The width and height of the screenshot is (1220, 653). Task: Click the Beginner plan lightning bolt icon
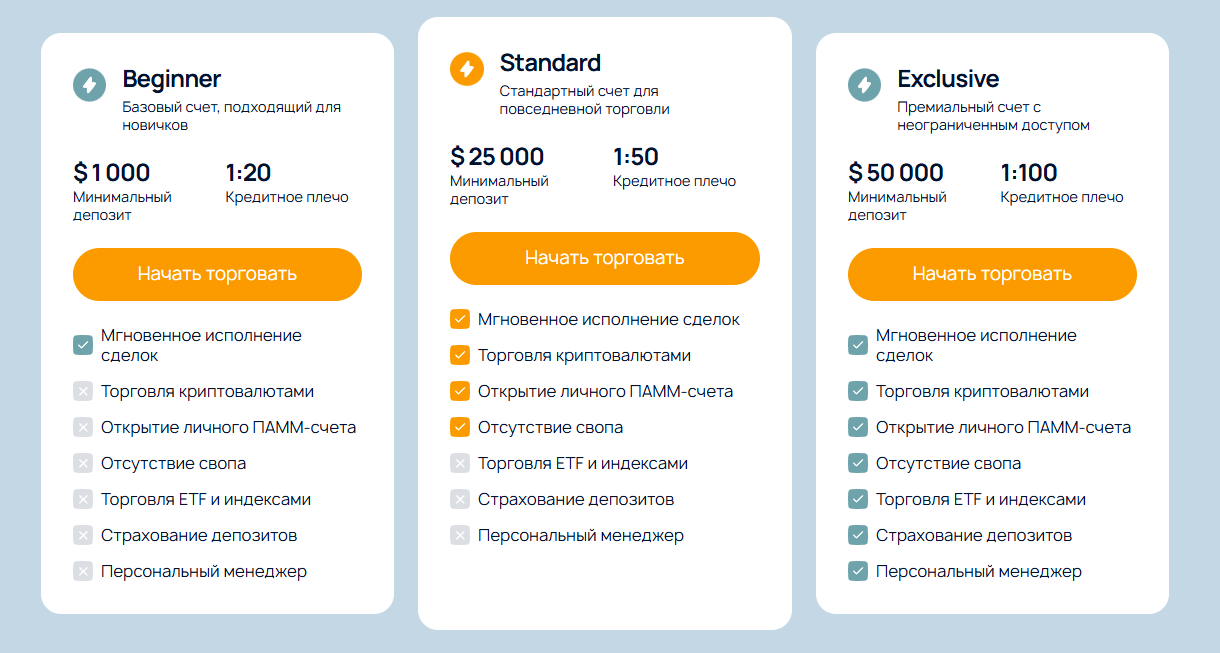[x=90, y=85]
